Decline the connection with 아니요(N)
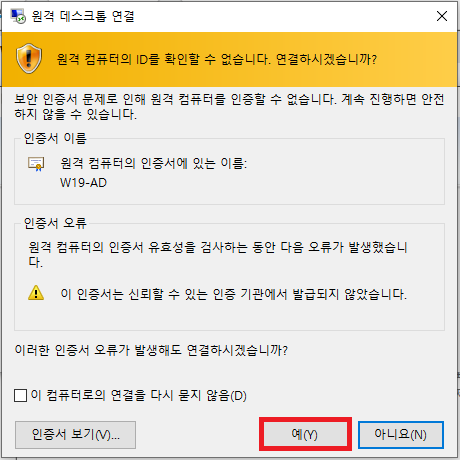The image size is (460, 460). 401,434
